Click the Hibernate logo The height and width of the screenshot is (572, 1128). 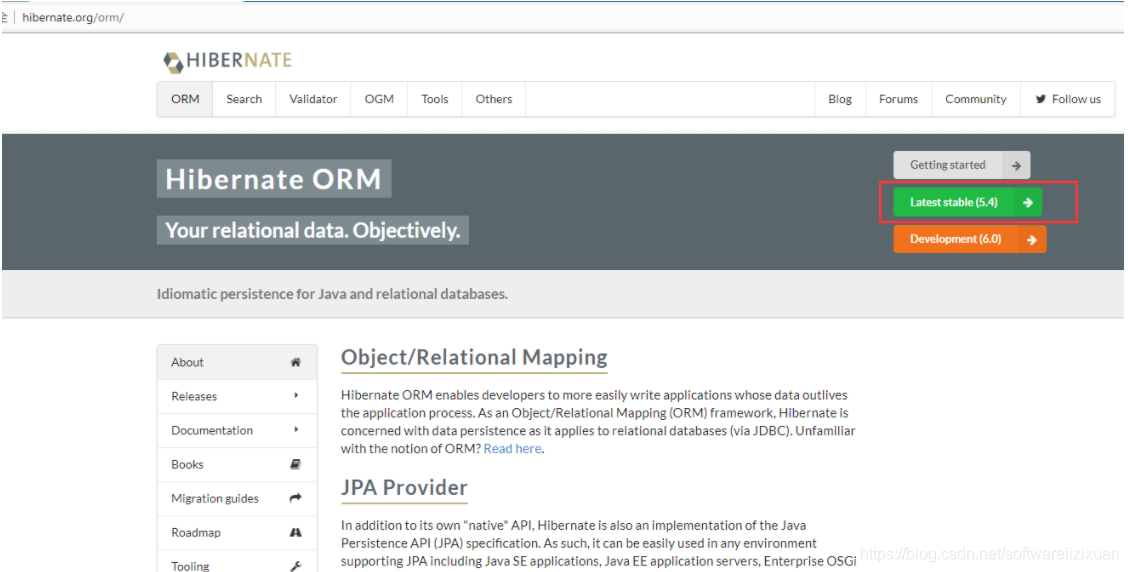pyautogui.click(x=227, y=60)
